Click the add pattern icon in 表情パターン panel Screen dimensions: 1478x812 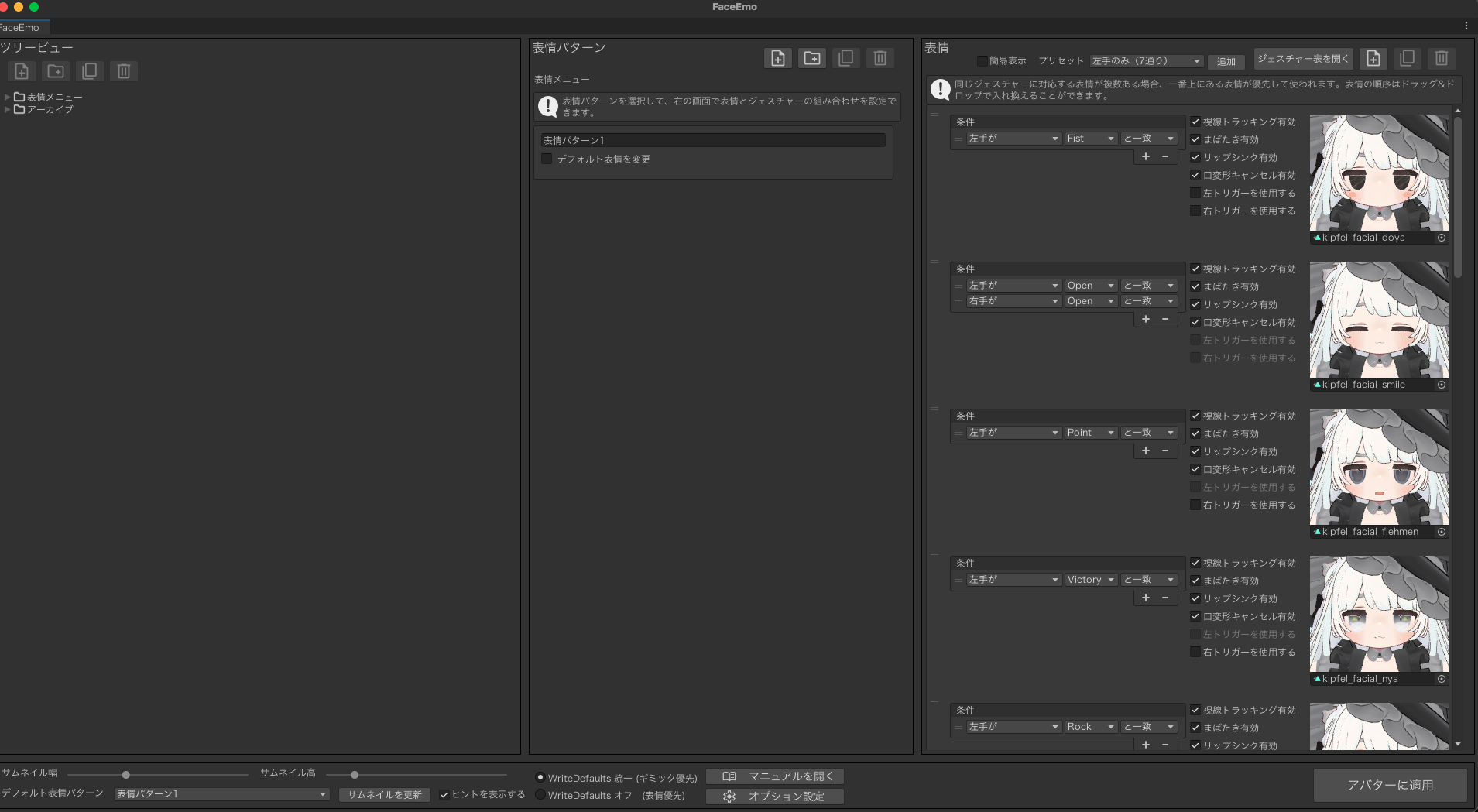click(x=777, y=57)
